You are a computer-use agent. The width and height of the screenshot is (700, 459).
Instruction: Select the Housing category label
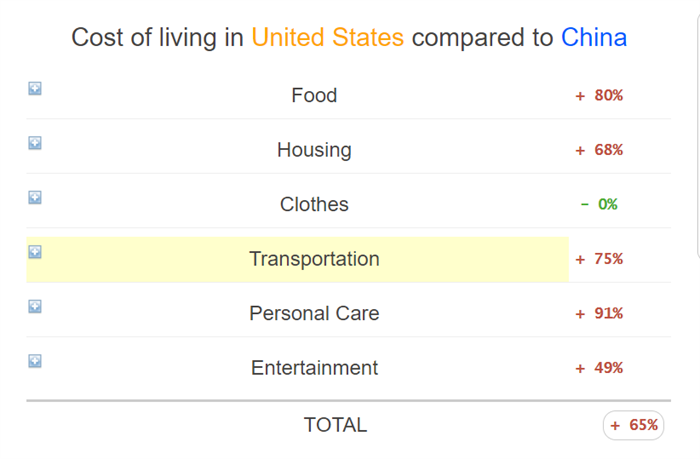pyautogui.click(x=314, y=150)
